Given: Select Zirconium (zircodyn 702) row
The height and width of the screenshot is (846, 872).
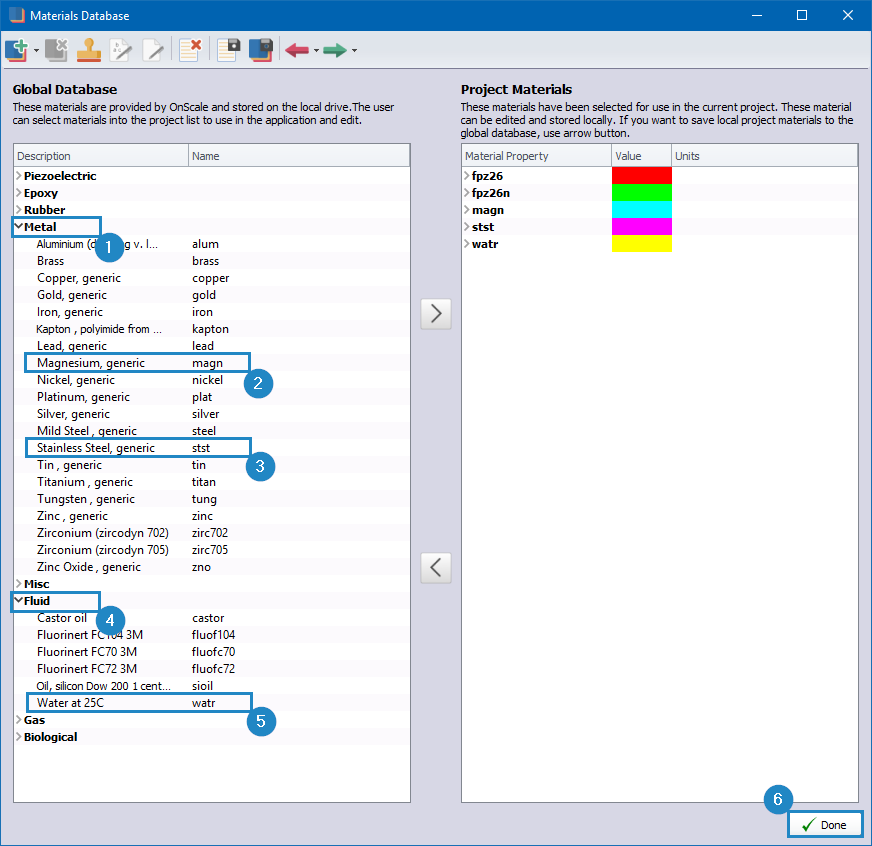Looking at the screenshot, I should coord(212,533).
